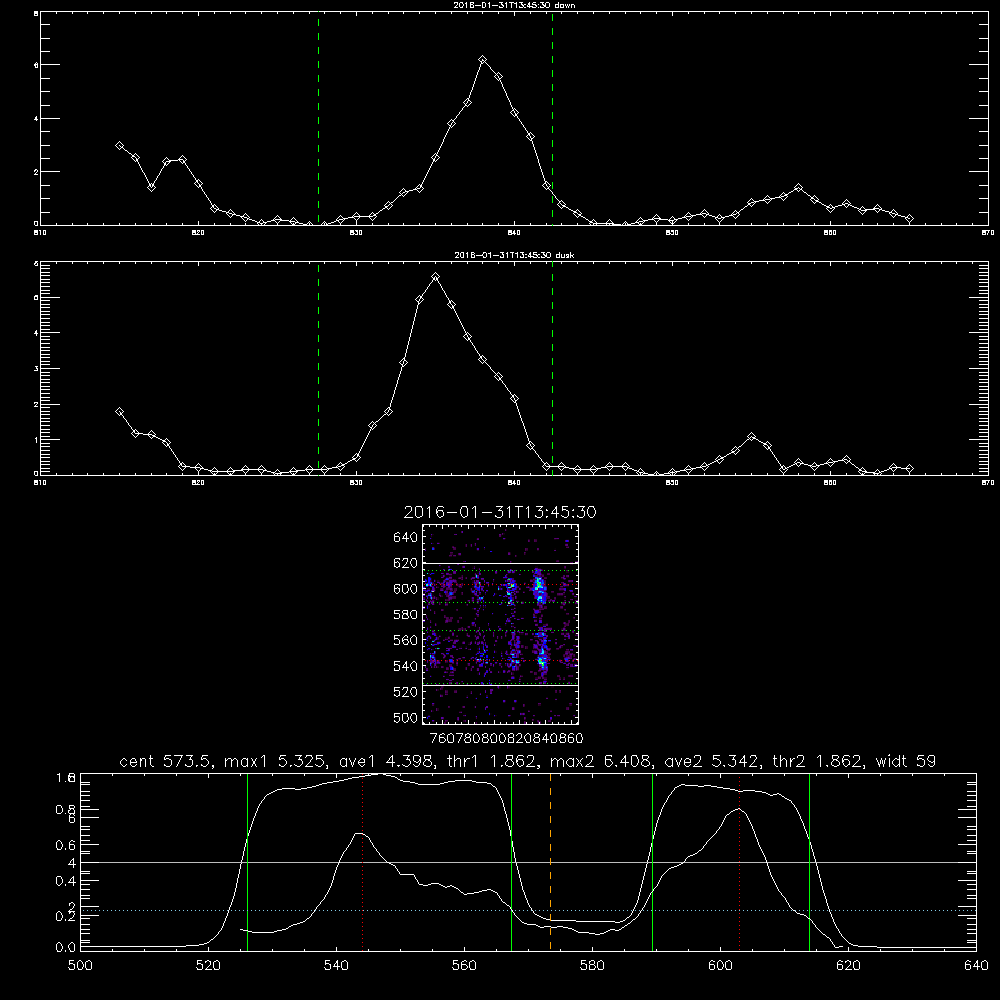Click the '580' label on the bottom plot x-axis
Viewport: 1000px width, 1000px height.
pyautogui.click(x=592, y=966)
